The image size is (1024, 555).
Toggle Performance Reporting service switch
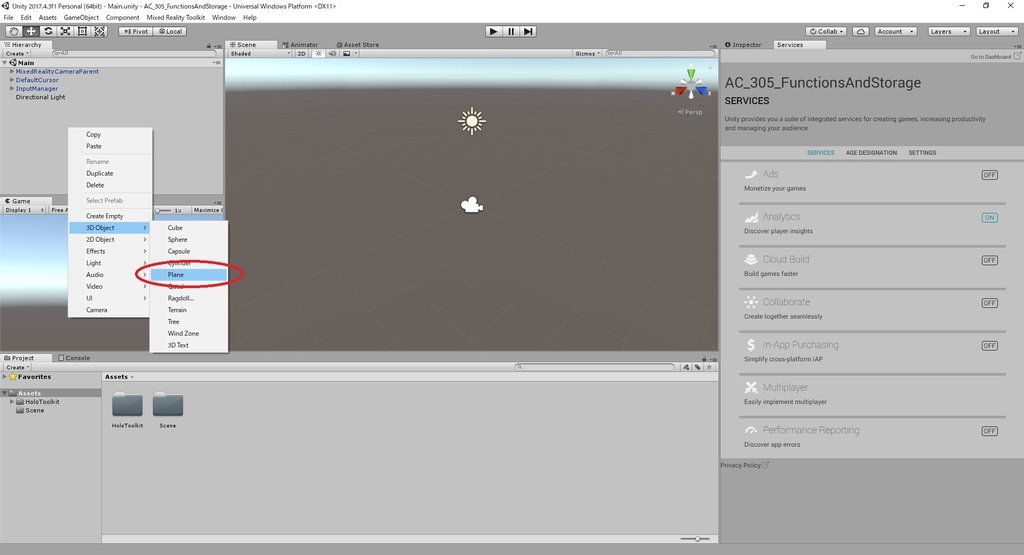pos(989,431)
